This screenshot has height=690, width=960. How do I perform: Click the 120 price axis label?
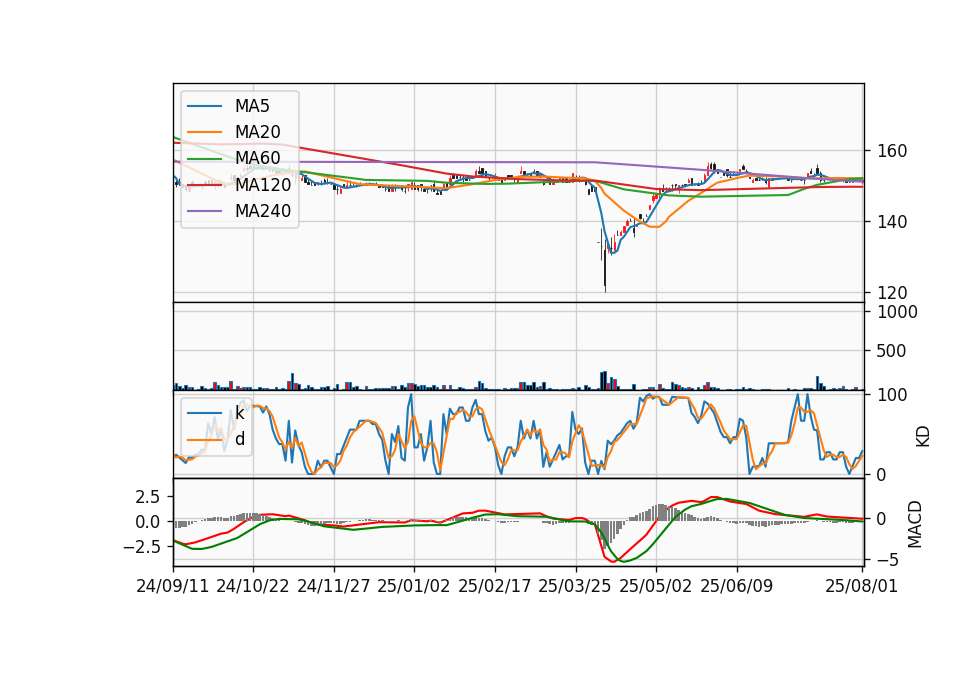[892, 293]
